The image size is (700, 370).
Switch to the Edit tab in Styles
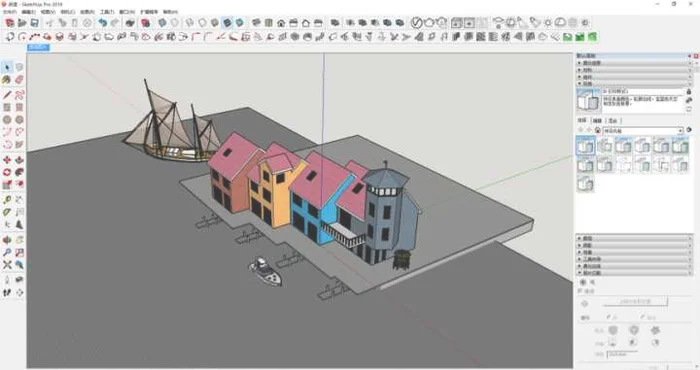[597, 121]
